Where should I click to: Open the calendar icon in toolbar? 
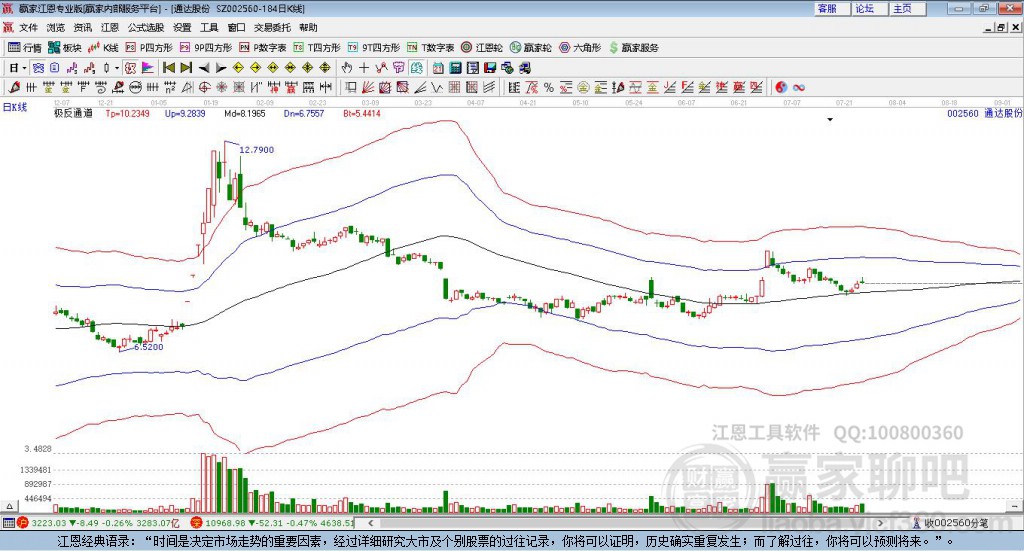438,68
